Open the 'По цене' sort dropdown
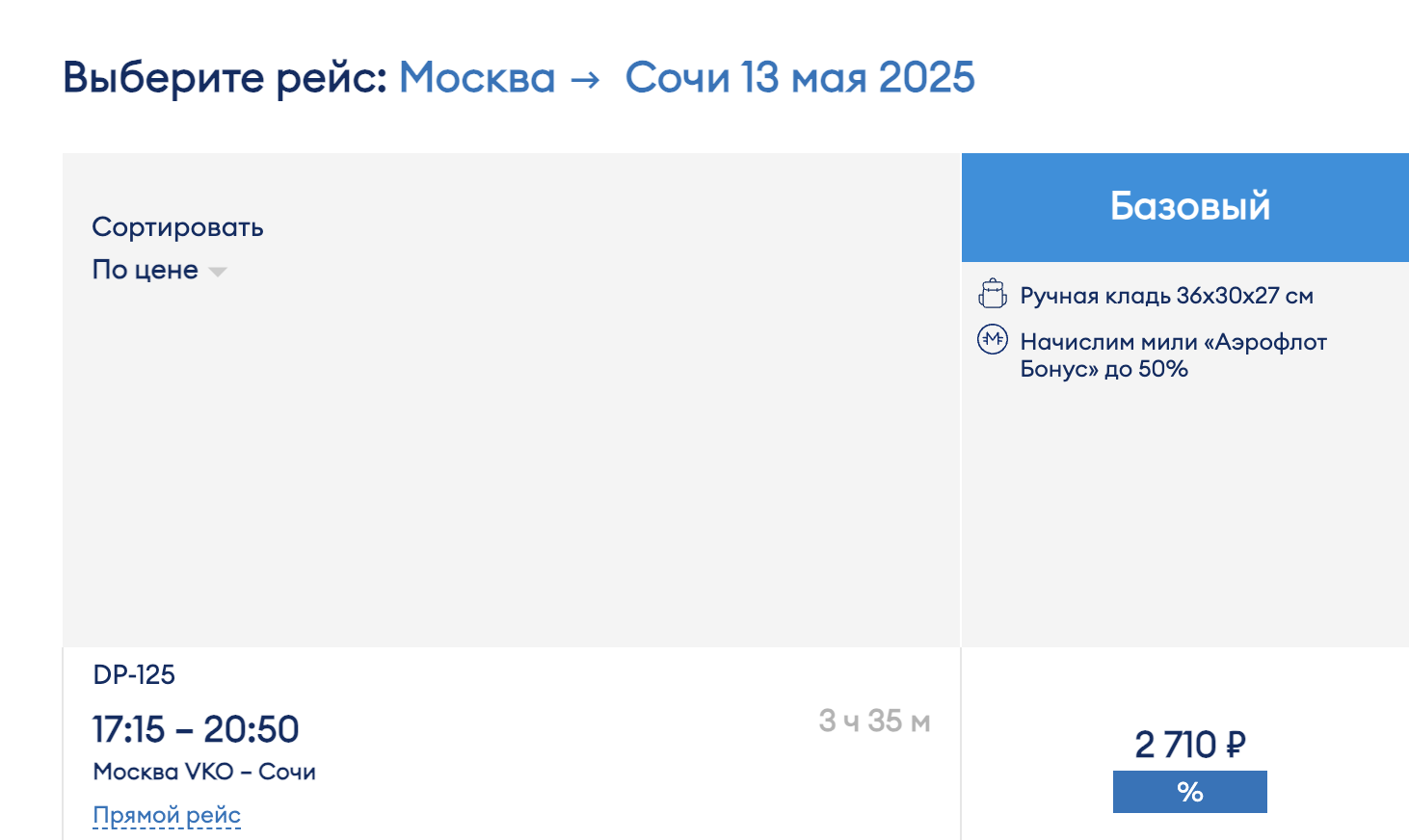This screenshot has width=1409, height=840. coord(159,270)
